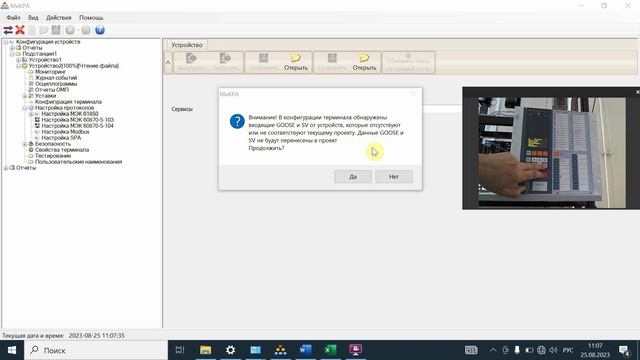Open the Word app on the taskbar
This screenshot has height=360, width=640.
pos(305,350)
